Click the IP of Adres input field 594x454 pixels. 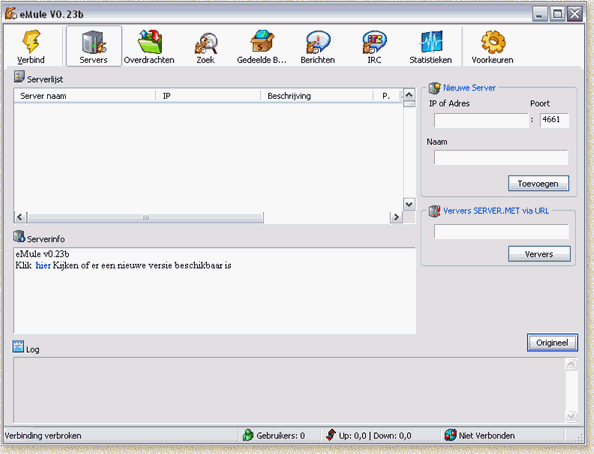pyautogui.click(x=481, y=121)
